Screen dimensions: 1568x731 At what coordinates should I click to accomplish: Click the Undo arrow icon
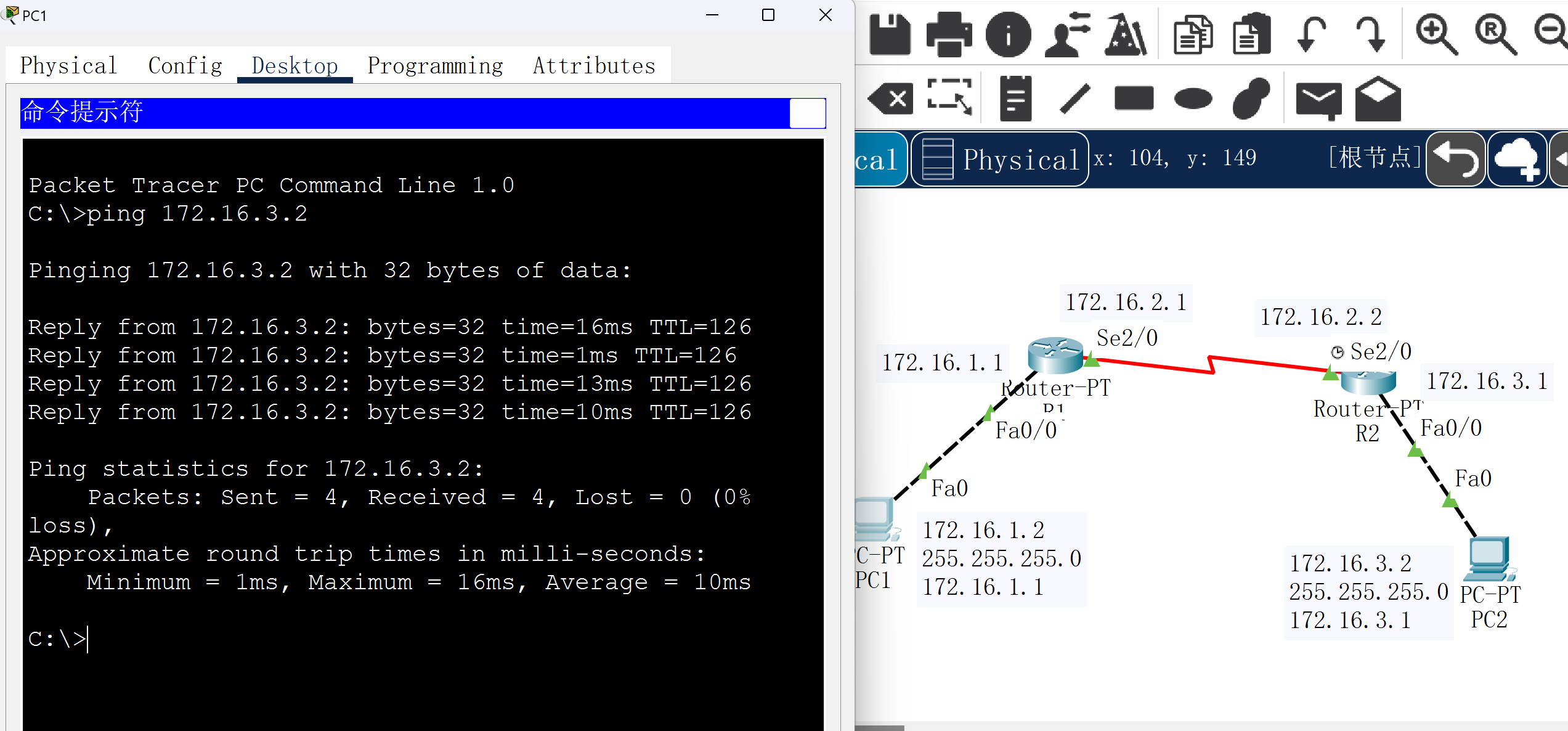click(1311, 35)
